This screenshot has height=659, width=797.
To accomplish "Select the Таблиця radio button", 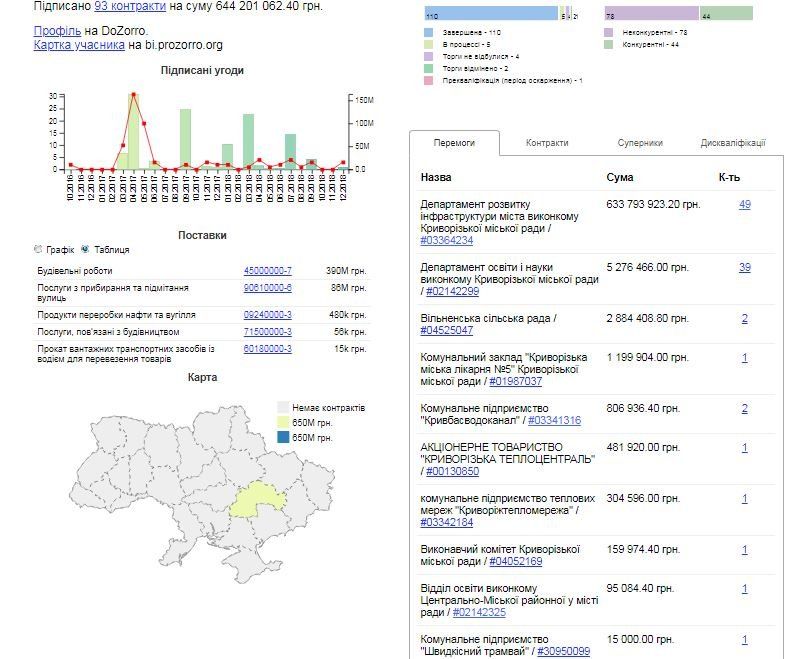I will [86, 249].
